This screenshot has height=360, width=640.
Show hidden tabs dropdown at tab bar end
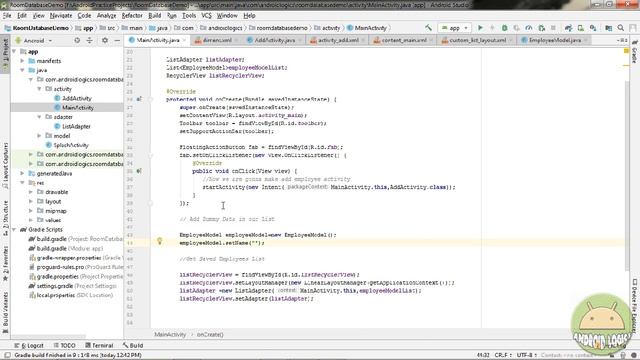[623, 40]
